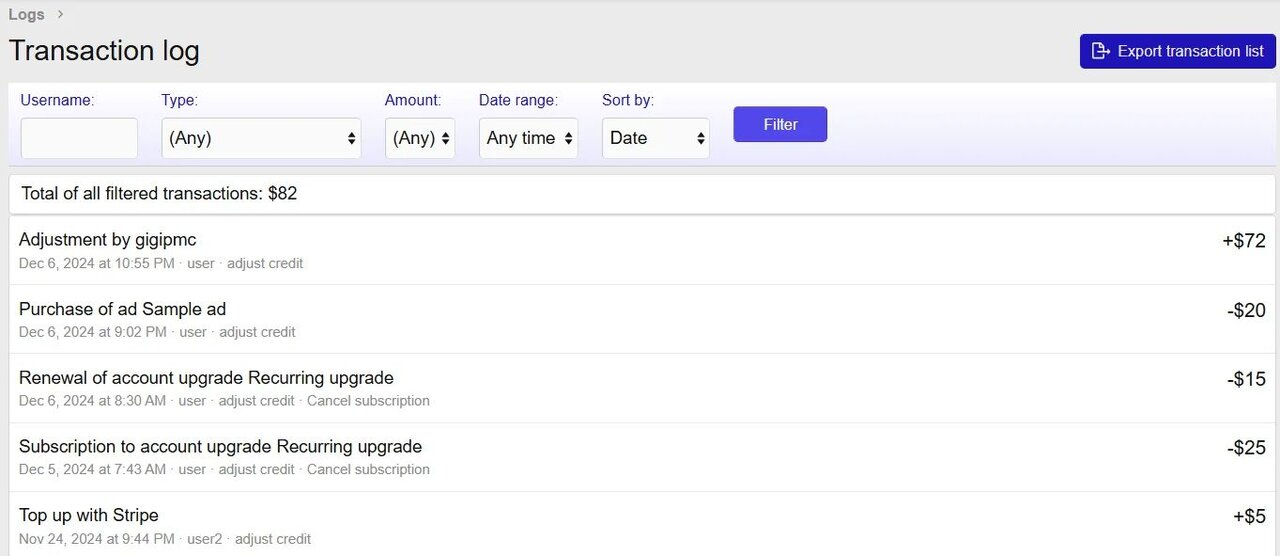Viewport: 1280px width, 556px height.
Task: Expand the Amount dropdown
Action: coord(420,138)
